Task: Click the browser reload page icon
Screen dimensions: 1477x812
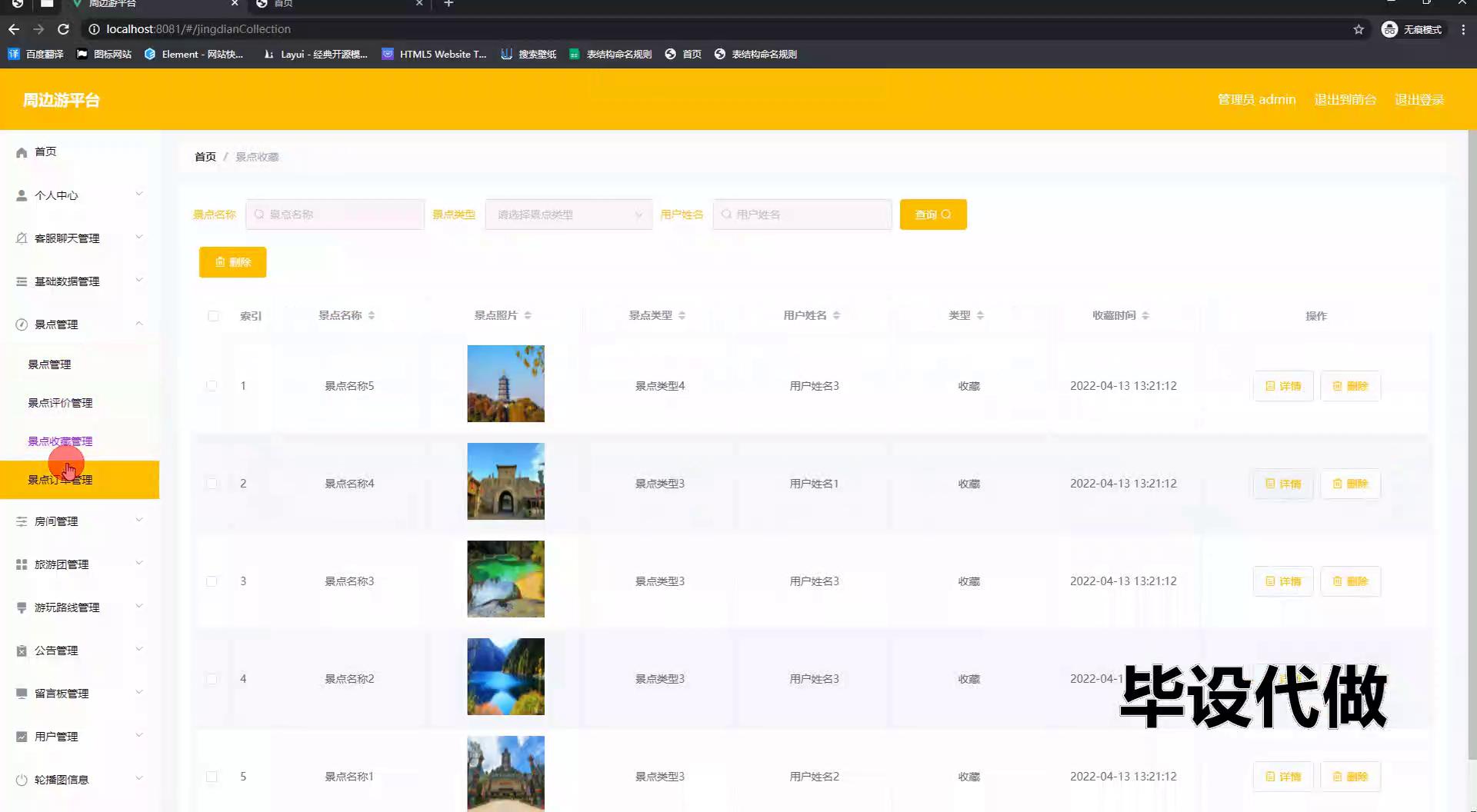Action: [x=64, y=29]
